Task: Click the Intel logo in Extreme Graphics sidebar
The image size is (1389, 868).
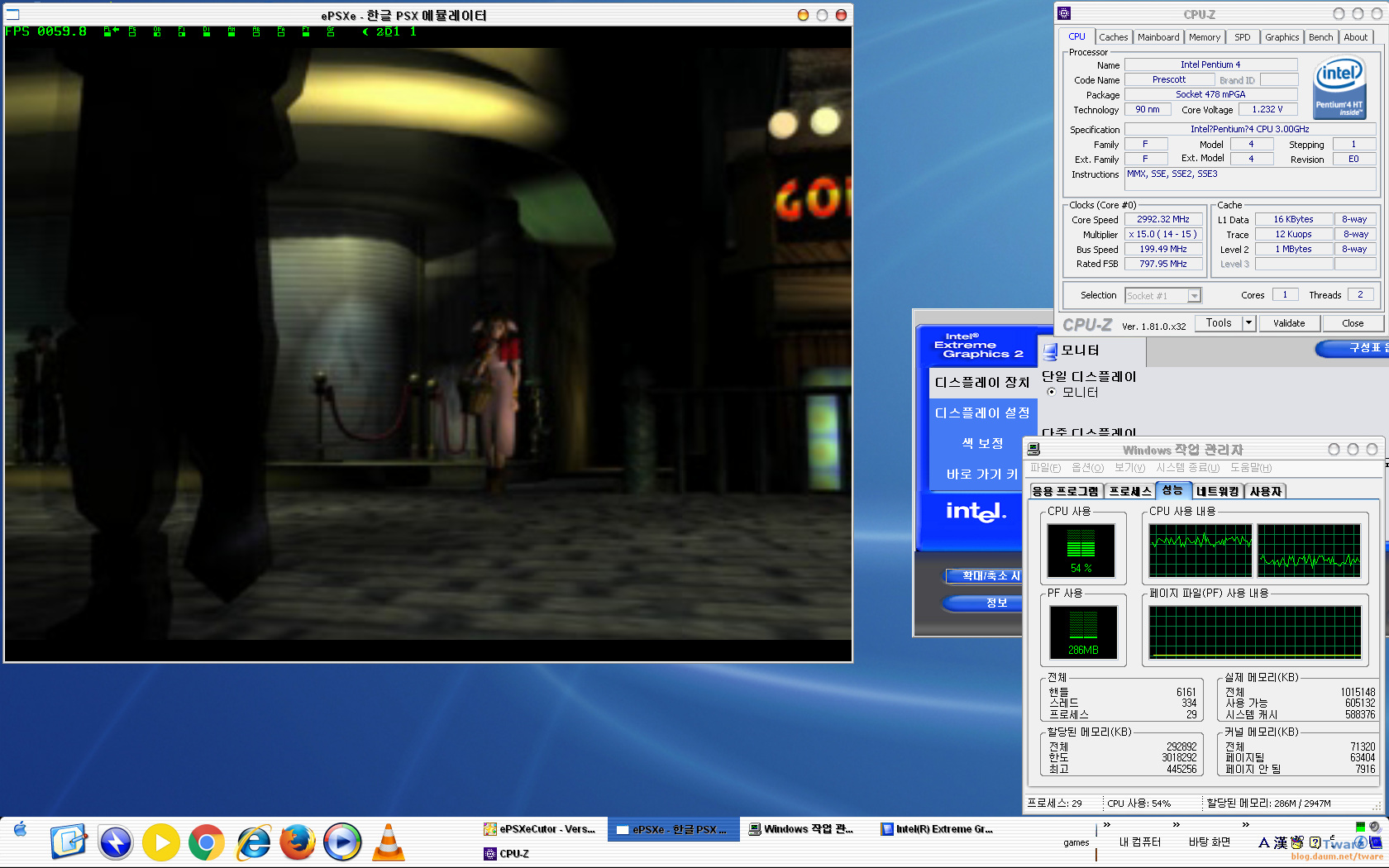Action: 976,512
